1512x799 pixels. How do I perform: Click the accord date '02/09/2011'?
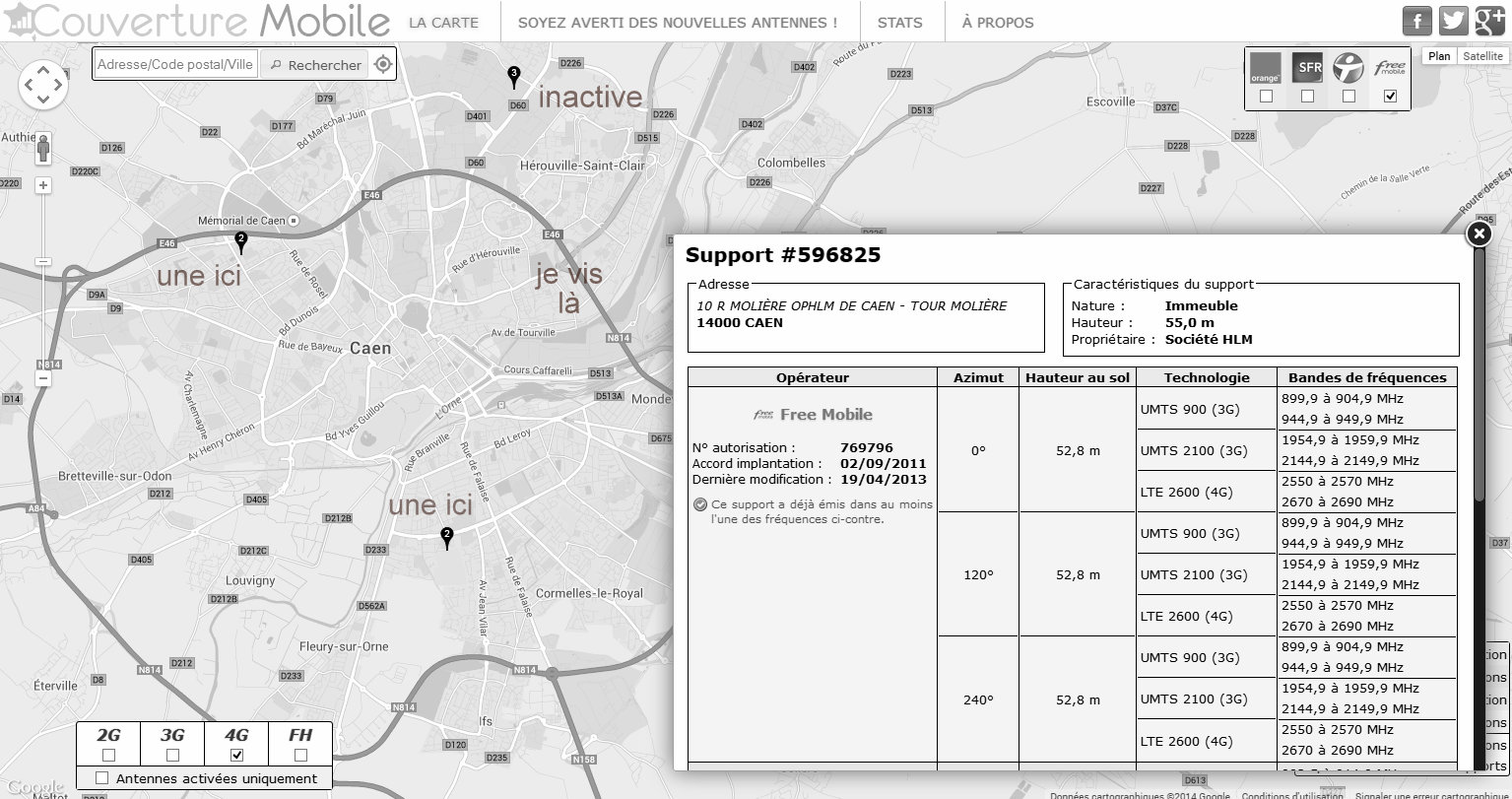point(884,463)
